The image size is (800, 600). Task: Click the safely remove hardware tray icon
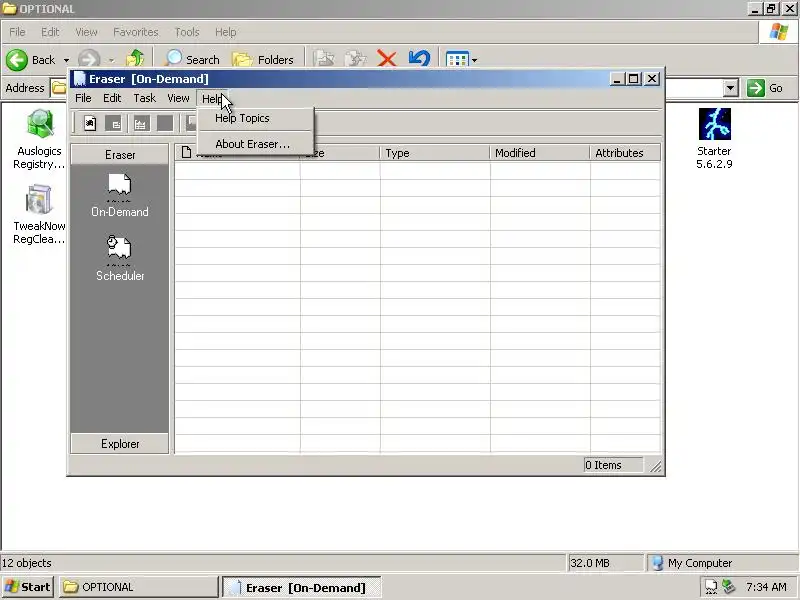729,587
